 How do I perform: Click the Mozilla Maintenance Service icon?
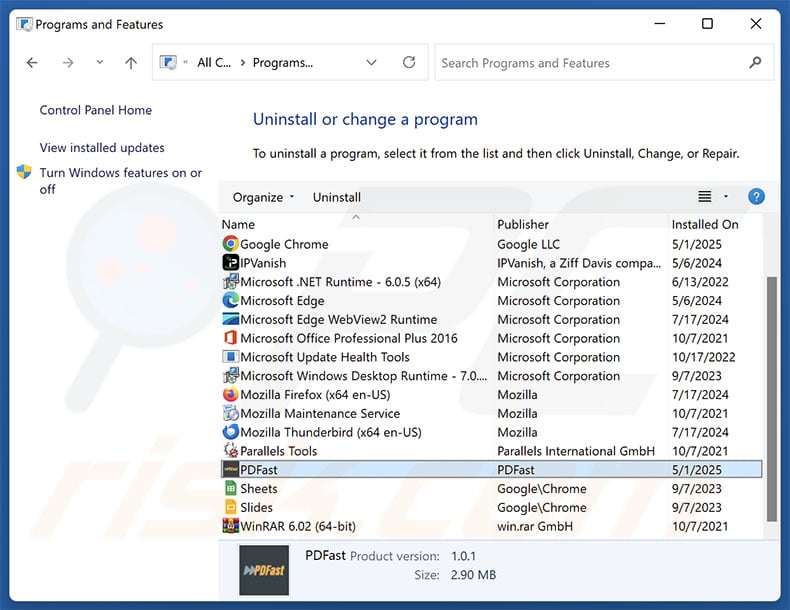(230, 413)
